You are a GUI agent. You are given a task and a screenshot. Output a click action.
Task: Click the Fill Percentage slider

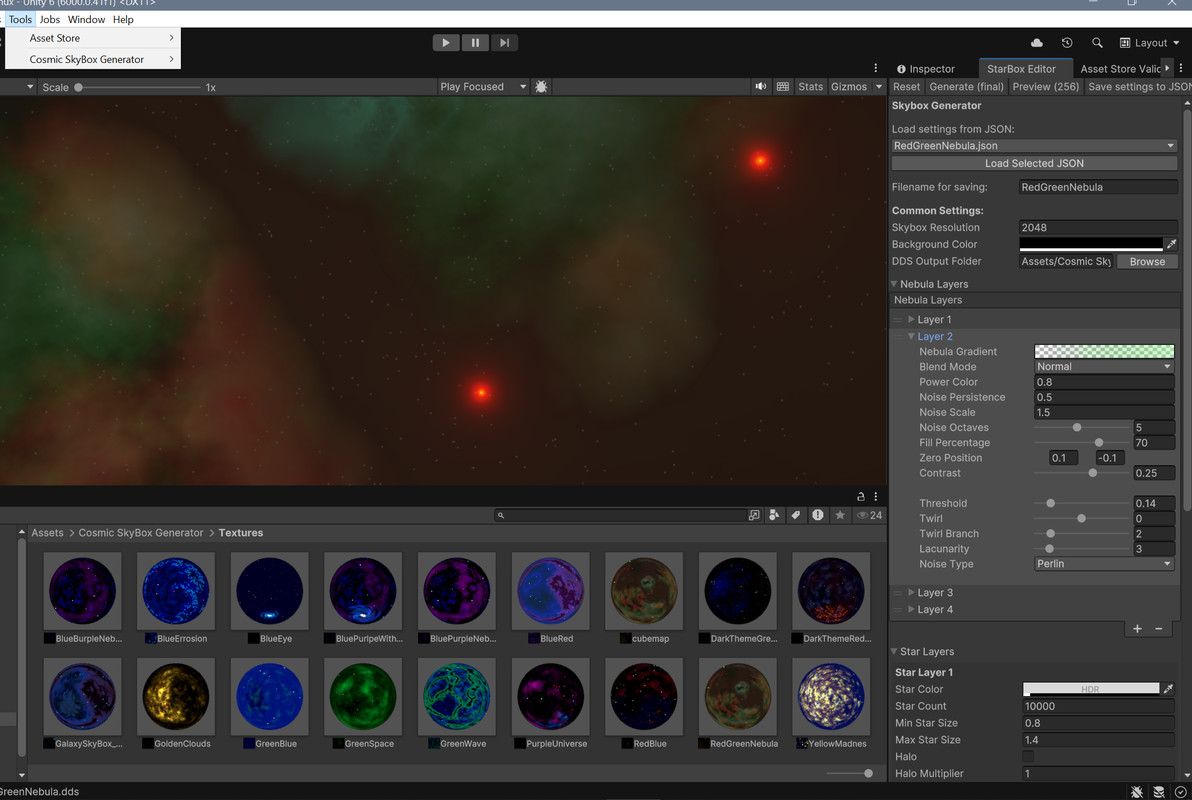1083,443
